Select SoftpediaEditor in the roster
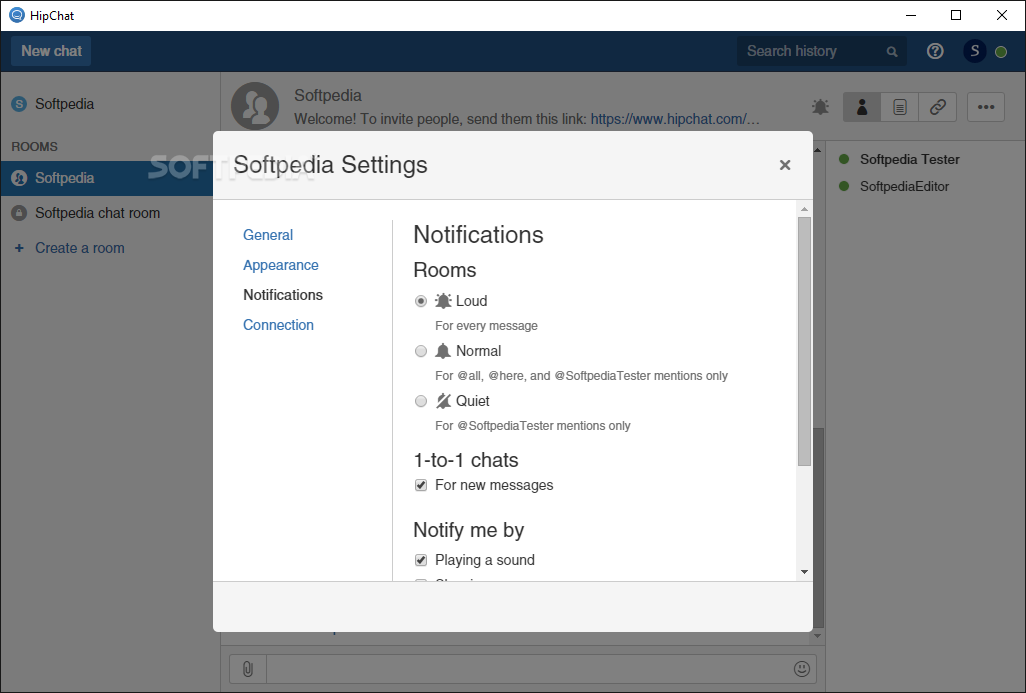 click(904, 187)
